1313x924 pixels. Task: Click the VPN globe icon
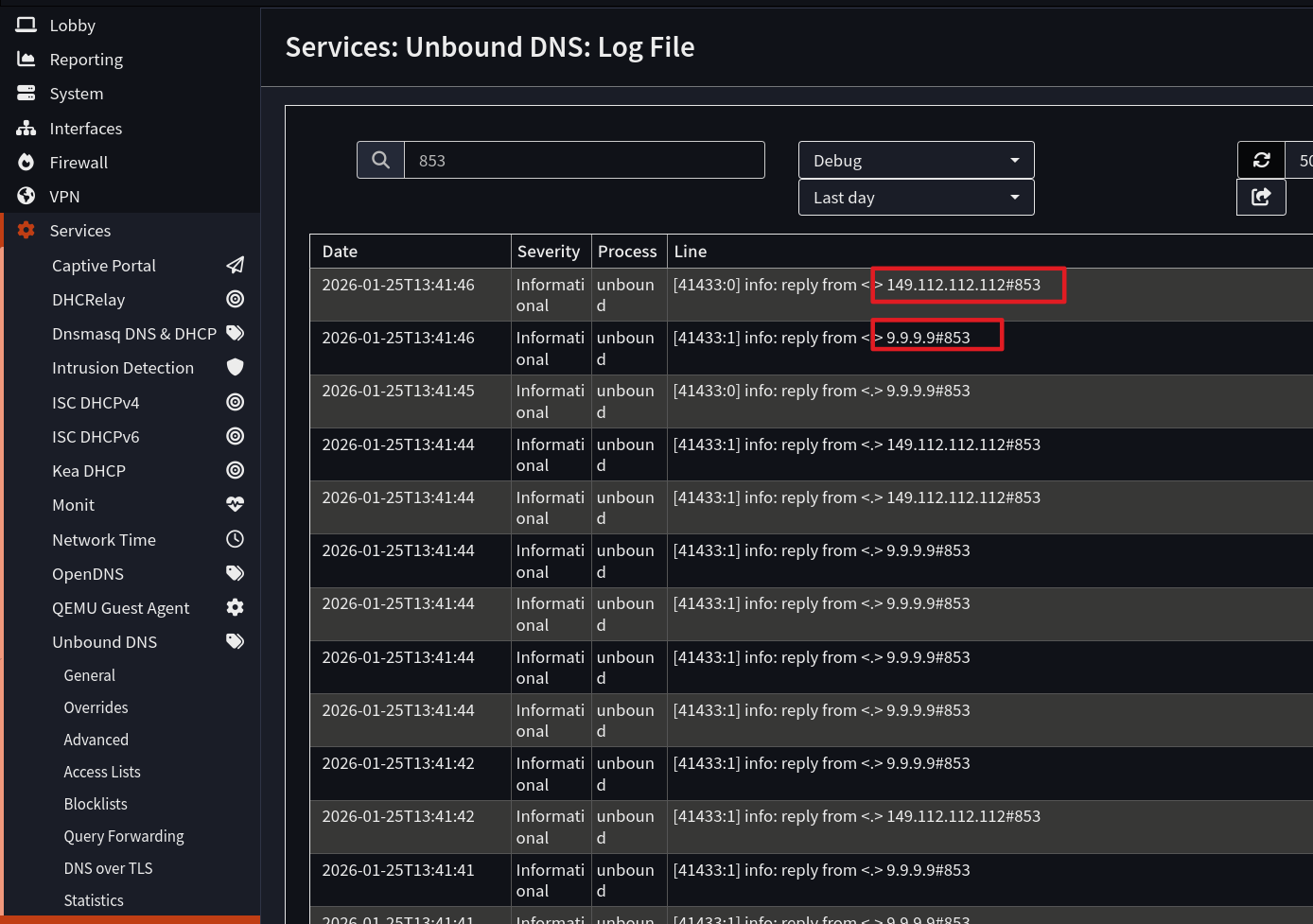pyautogui.click(x=26, y=196)
